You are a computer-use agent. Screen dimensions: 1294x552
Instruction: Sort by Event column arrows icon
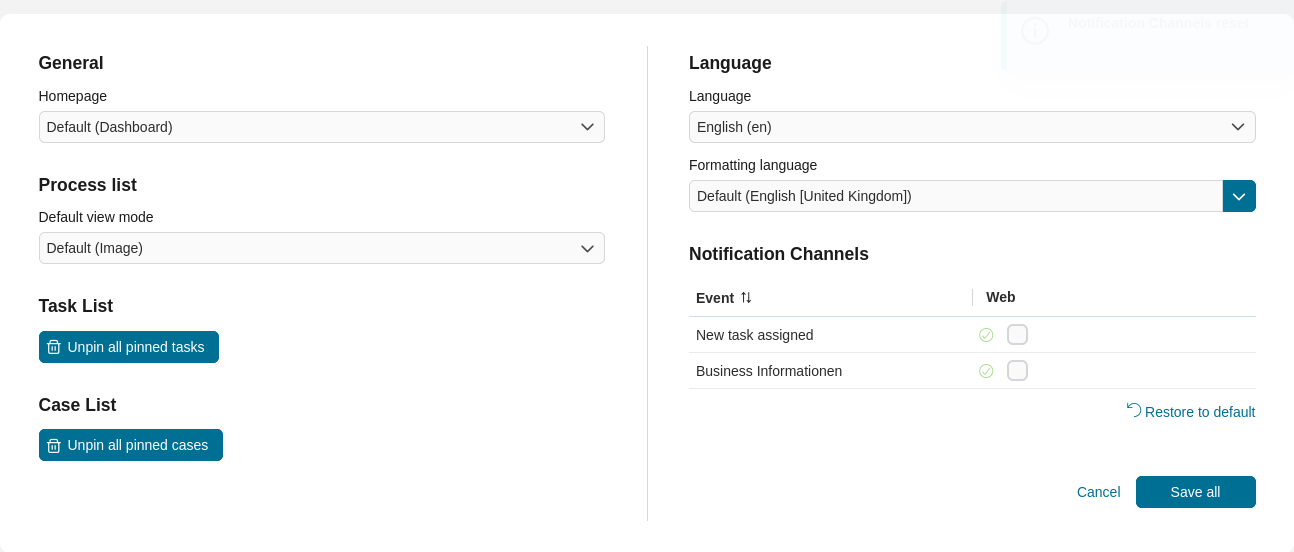[746, 297]
